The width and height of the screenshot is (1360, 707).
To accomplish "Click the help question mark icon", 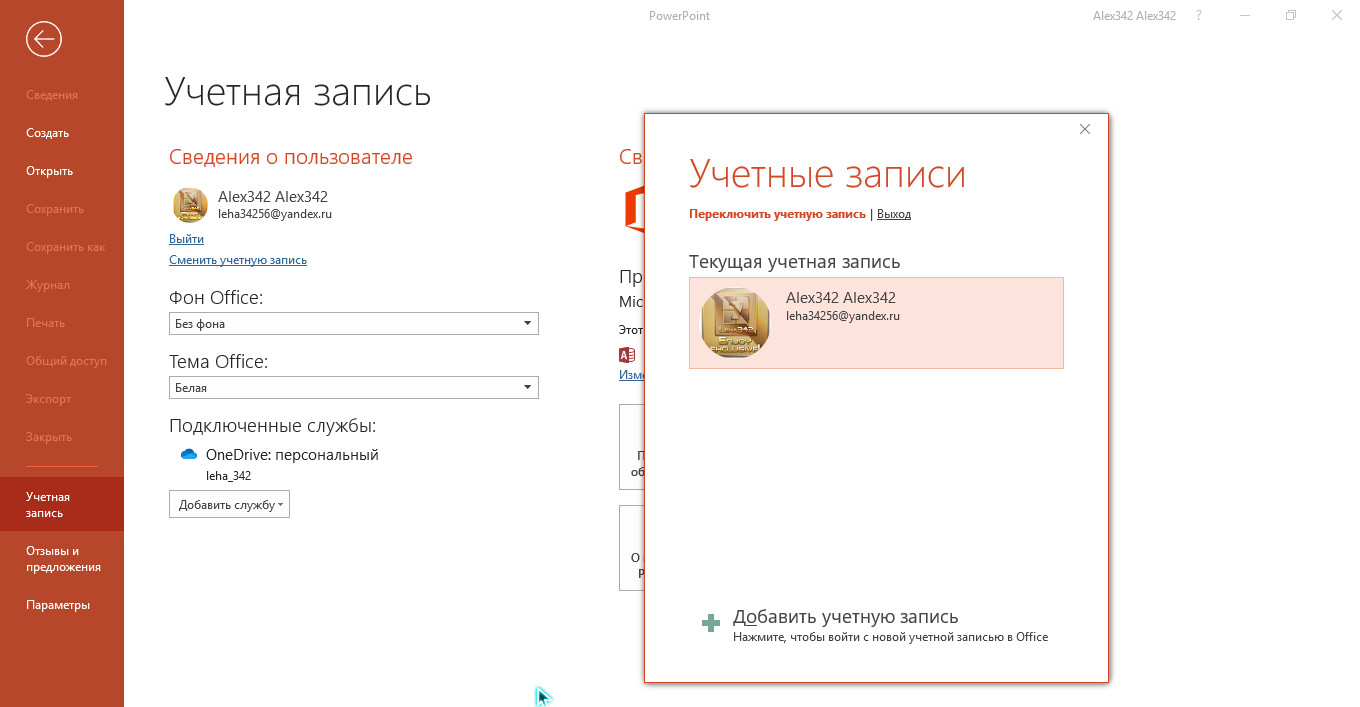I will (1199, 16).
